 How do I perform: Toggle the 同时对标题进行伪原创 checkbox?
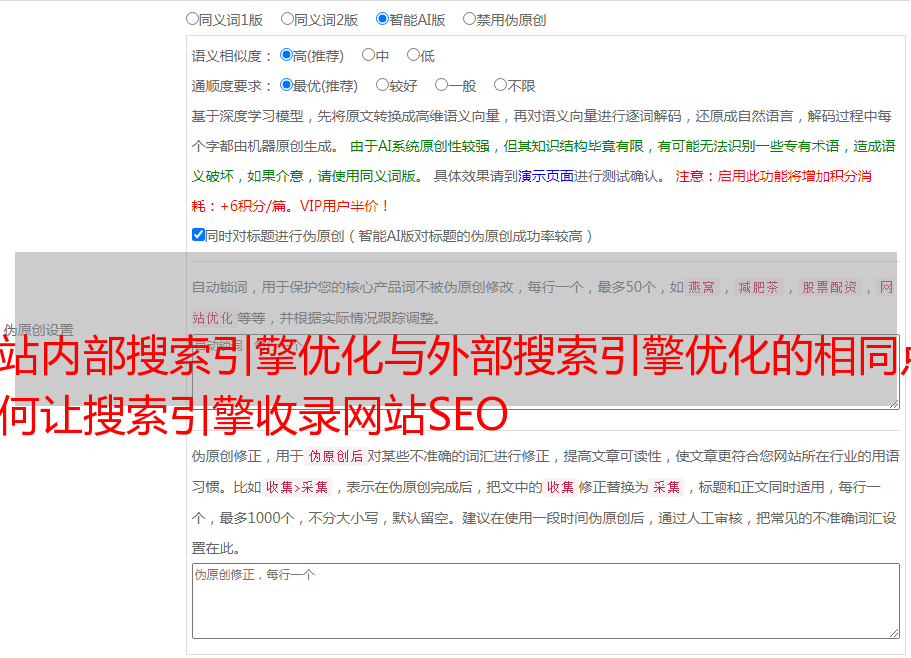198,235
